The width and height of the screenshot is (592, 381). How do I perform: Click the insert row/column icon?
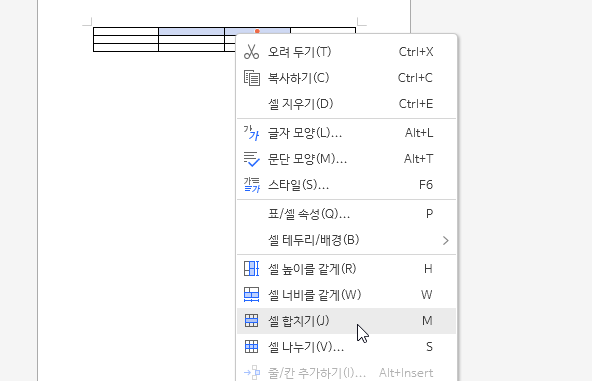click(x=251, y=373)
